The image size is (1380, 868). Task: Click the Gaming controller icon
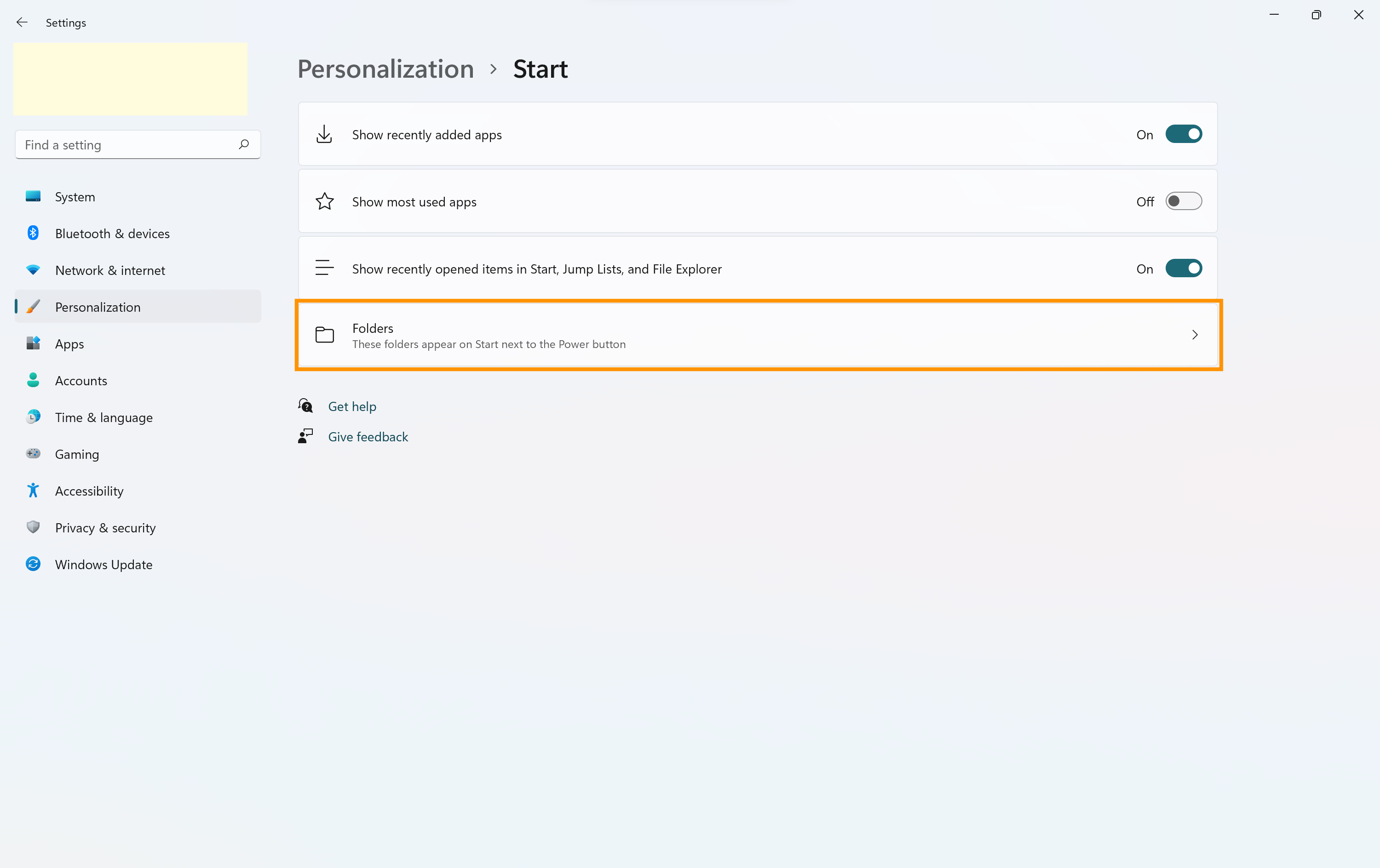33,454
